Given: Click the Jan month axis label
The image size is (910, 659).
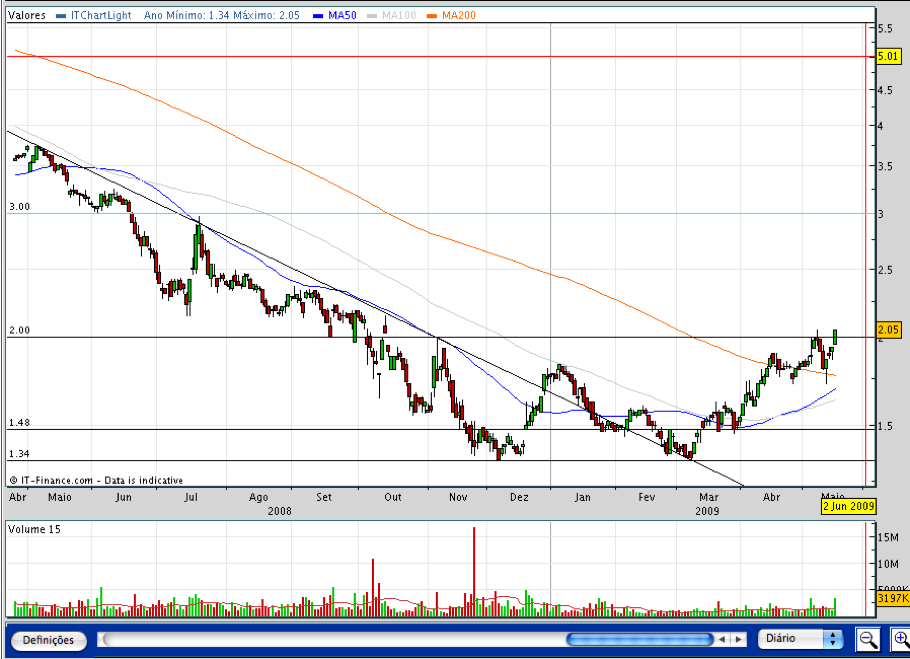Looking at the screenshot, I should click(x=582, y=497).
